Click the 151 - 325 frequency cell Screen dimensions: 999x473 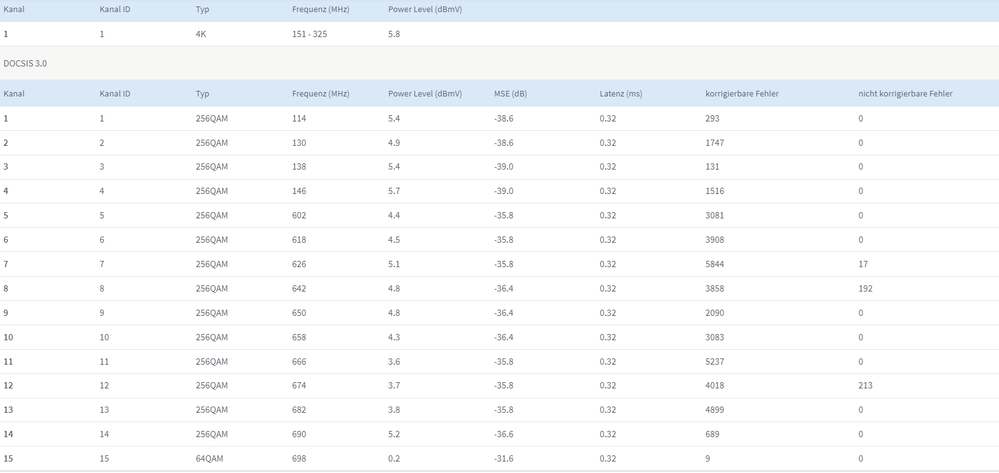pos(309,34)
